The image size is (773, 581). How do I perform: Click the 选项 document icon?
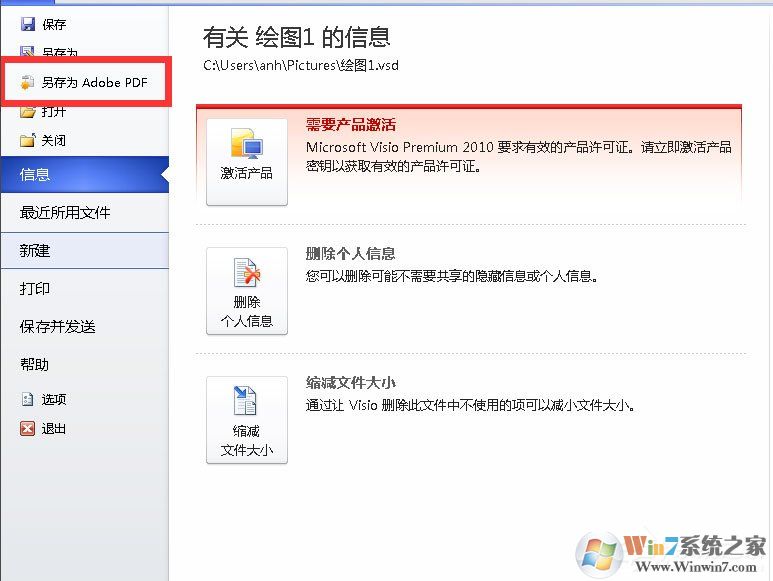tap(28, 399)
